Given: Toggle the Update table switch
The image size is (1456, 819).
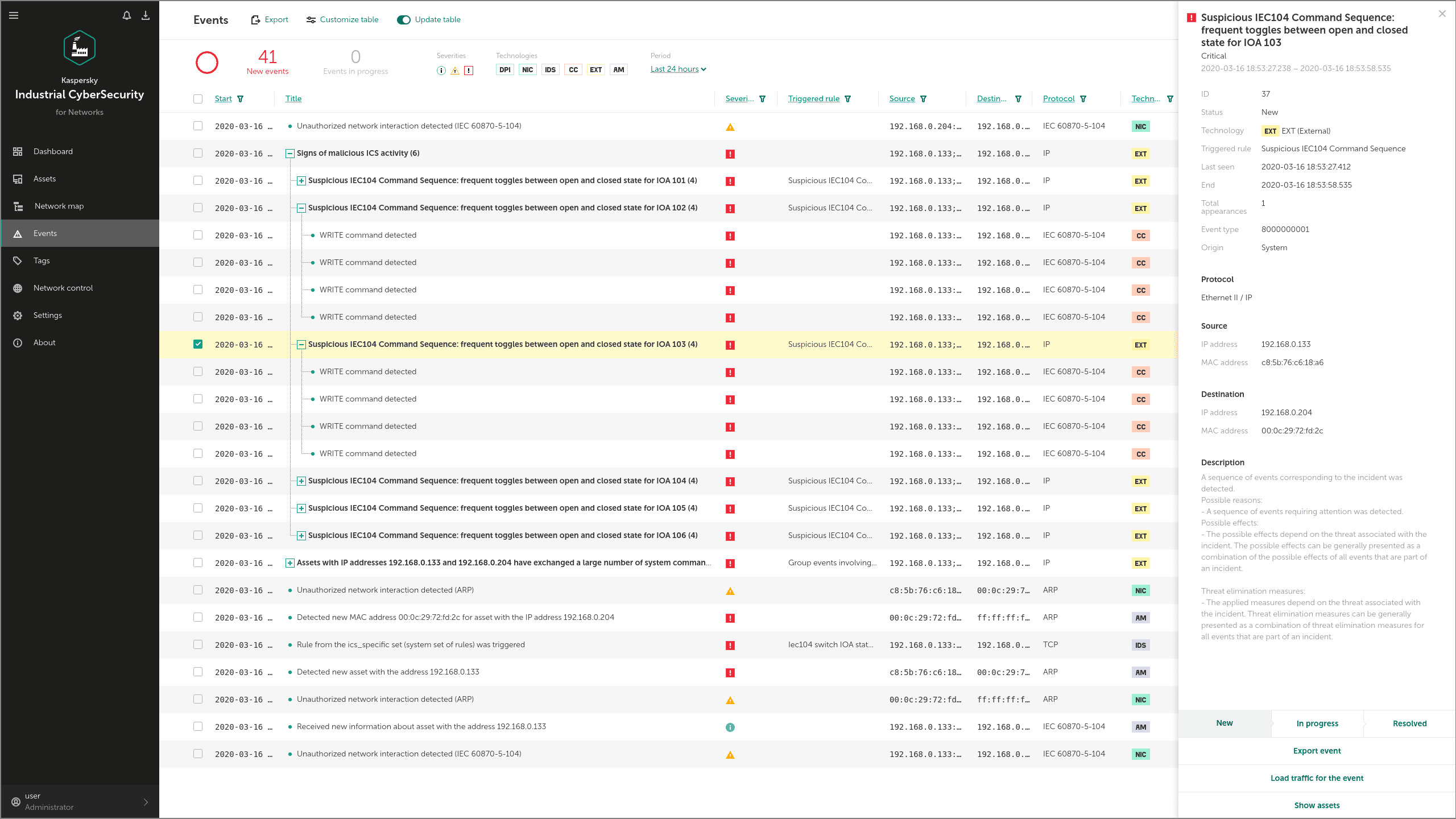Looking at the screenshot, I should (x=404, y=20).
